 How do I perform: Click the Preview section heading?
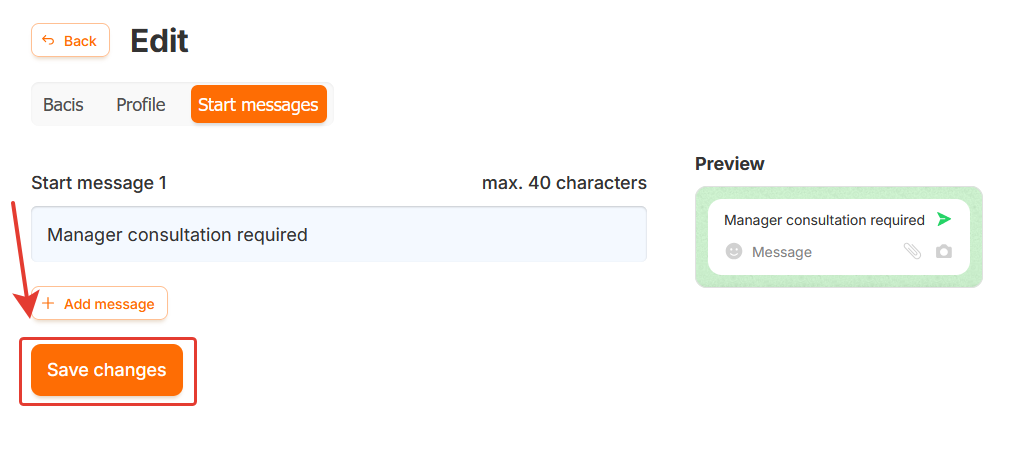pos(730,164)
